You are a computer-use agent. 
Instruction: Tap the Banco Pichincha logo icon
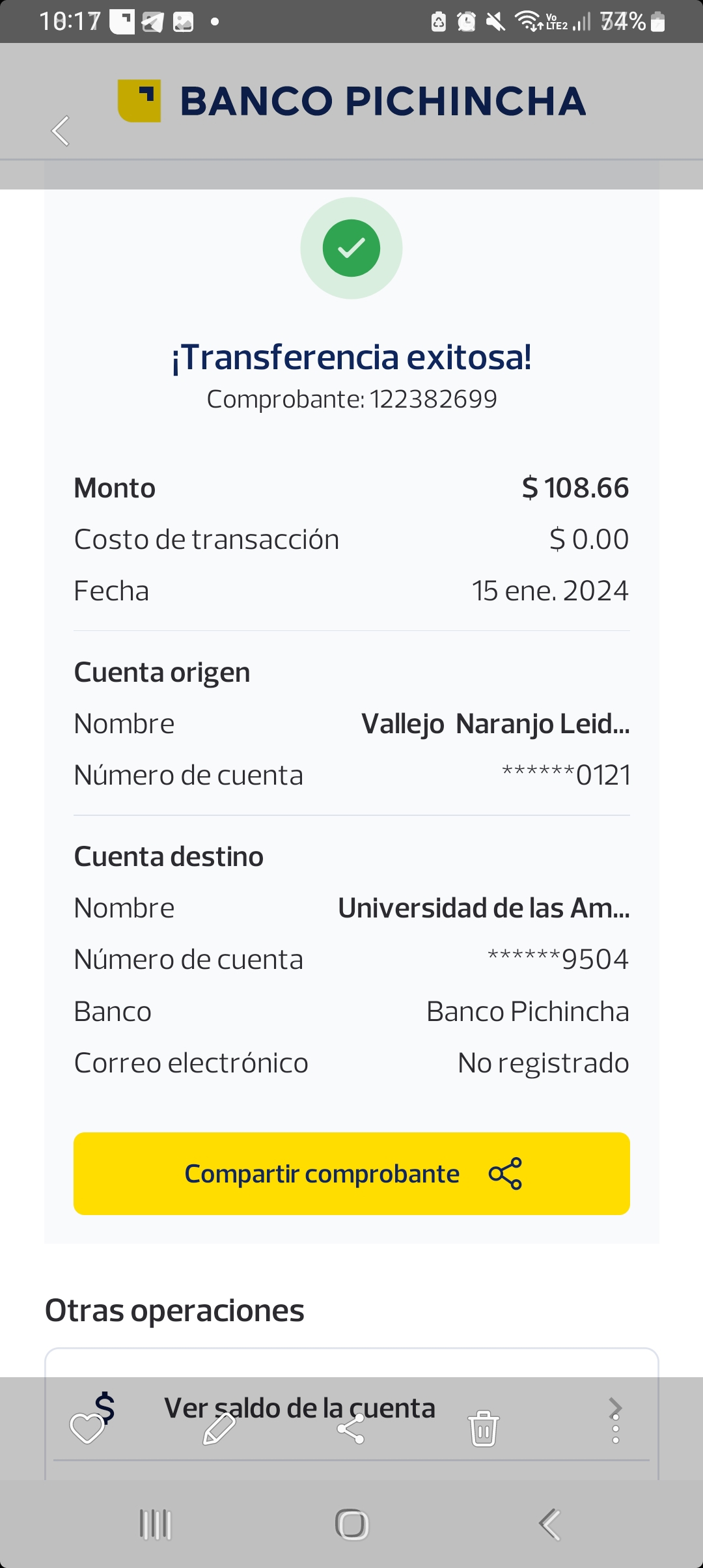pyautogui.click(x=139, y=101)
